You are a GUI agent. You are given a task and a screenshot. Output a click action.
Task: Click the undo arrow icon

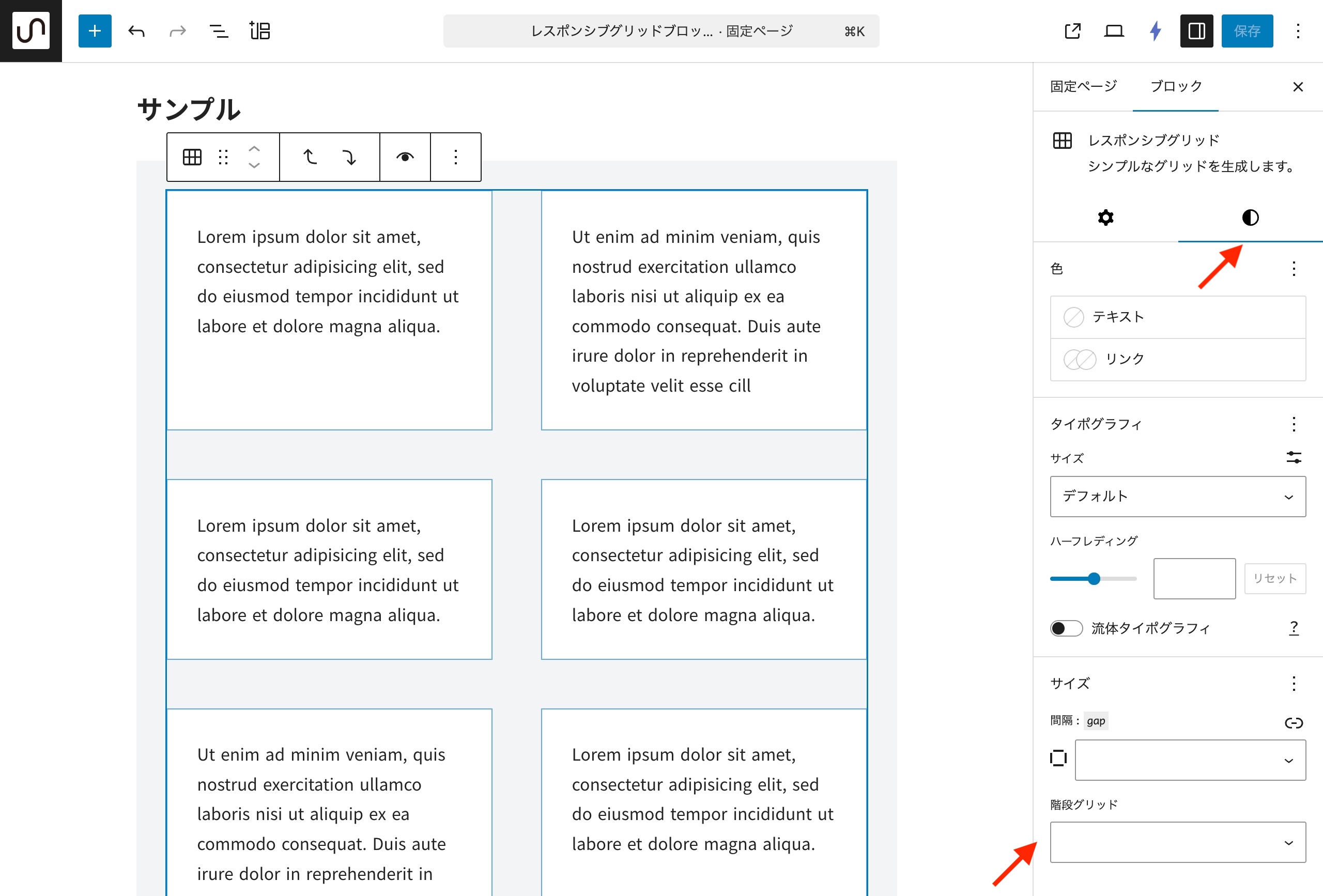coord(136,30)
